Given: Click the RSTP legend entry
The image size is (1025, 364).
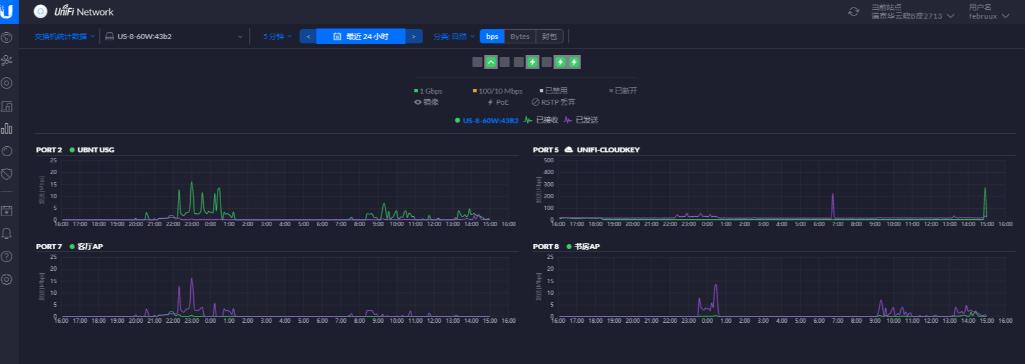Looking at the screenshot, I should 553,102.
